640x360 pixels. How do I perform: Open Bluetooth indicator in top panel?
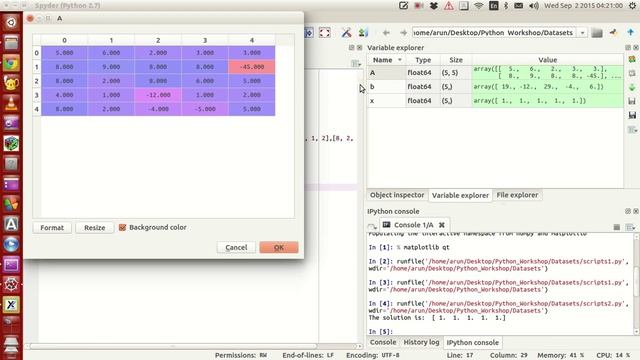506,6
